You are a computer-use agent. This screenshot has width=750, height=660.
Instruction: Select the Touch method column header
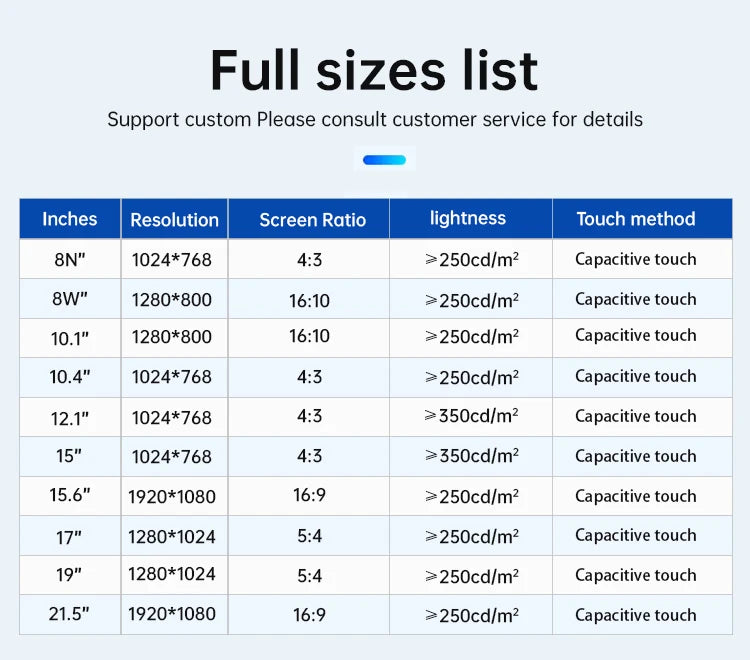point(635,218)
